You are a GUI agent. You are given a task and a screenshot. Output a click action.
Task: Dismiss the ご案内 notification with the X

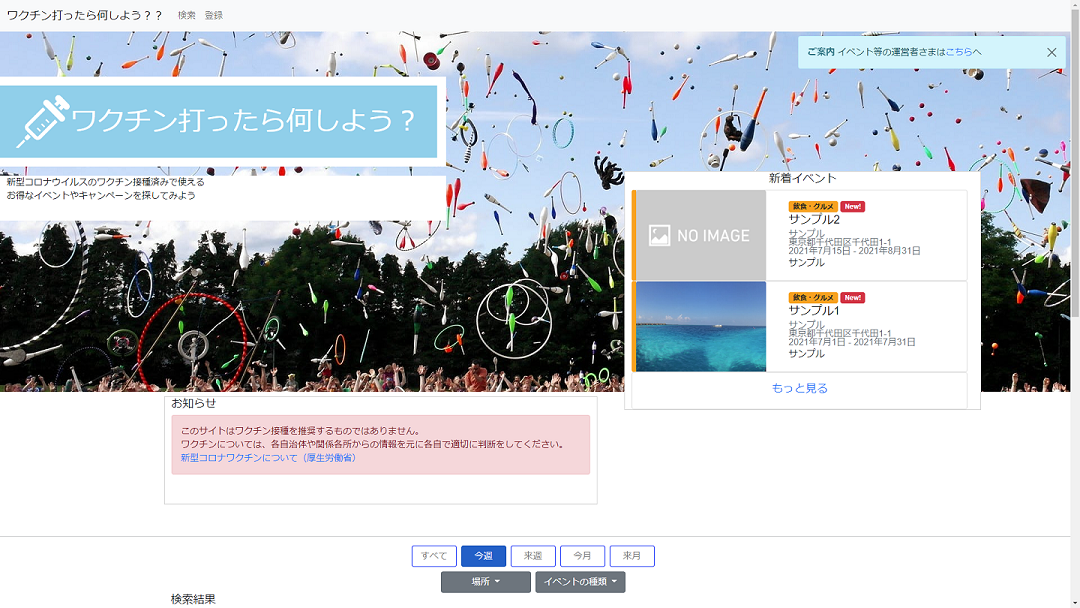[1051, 52]
